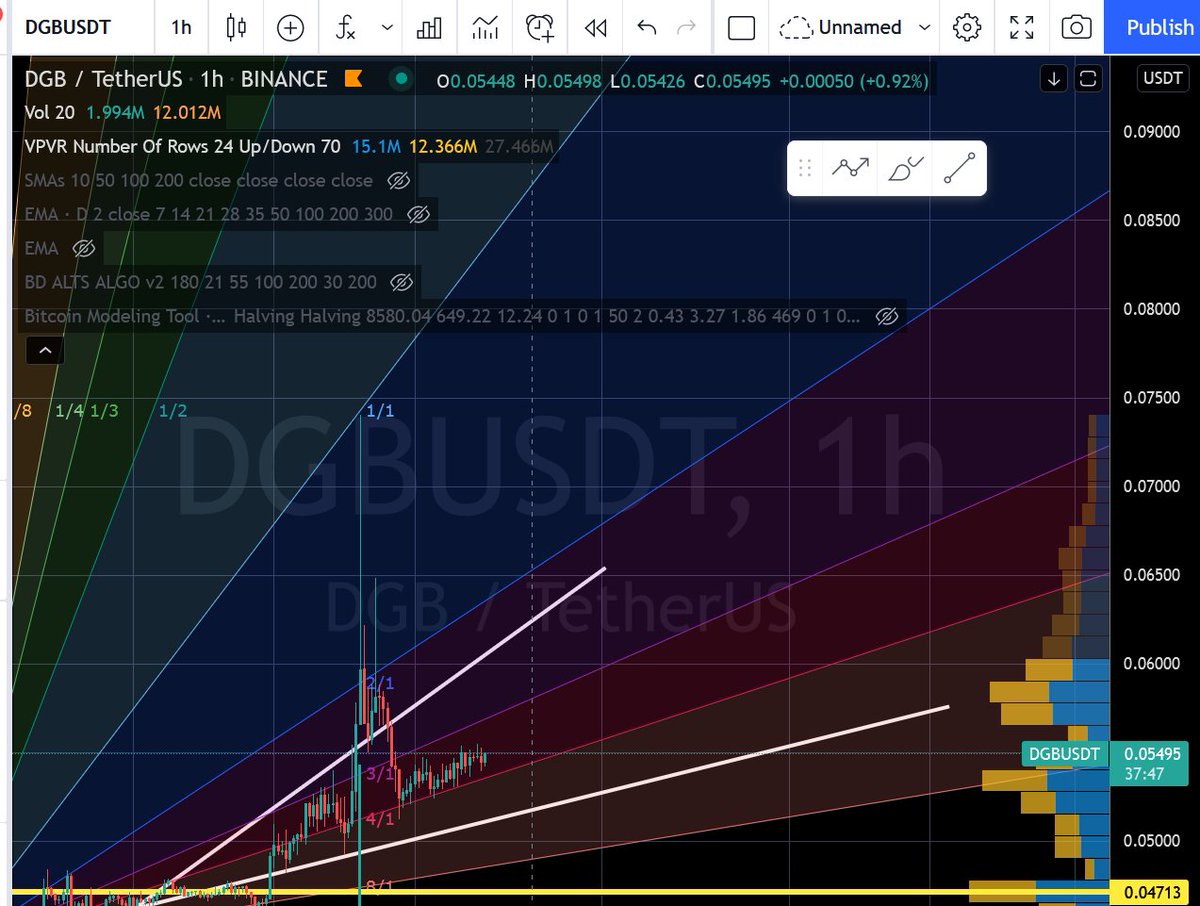Start bar replay with rewind icon
This screenshot has width=1200, height=906.
pyautogui.click(x=596, y=27)
